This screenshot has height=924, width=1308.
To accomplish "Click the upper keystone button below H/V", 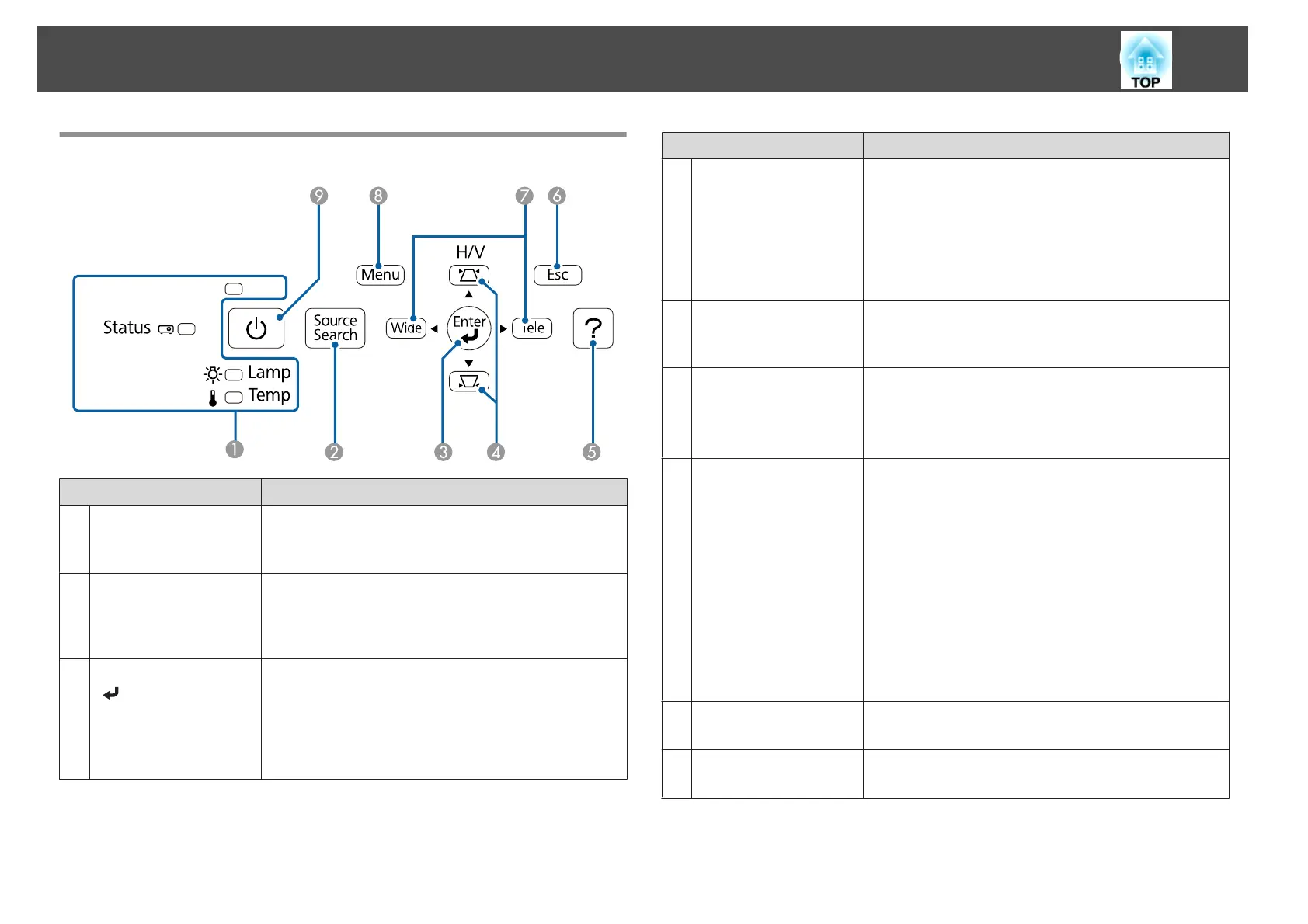I will tap(469, 275).
